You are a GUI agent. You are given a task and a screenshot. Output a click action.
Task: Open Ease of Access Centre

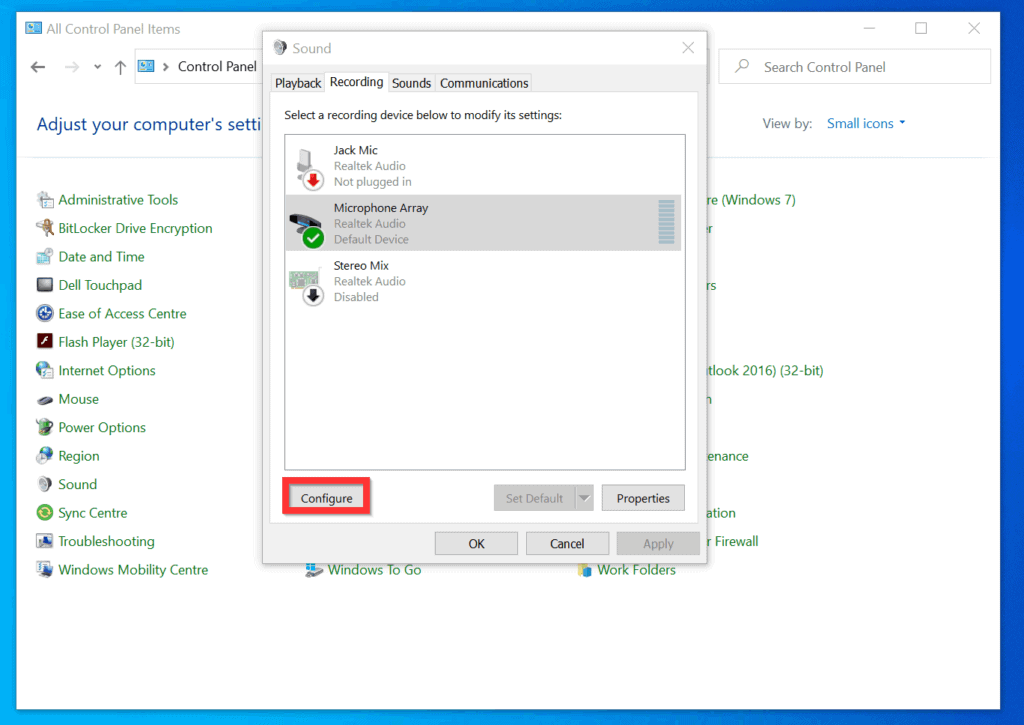pyautogui.click(x=123, y=313)
